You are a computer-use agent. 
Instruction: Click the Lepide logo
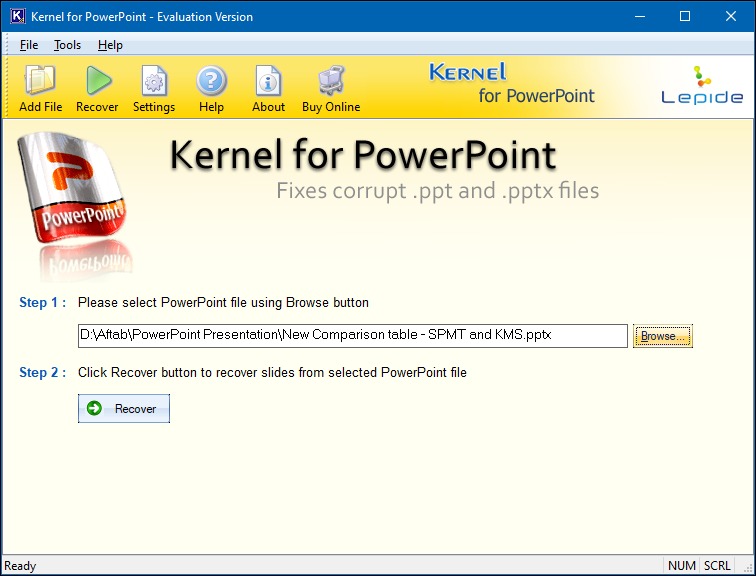[702, 85]
